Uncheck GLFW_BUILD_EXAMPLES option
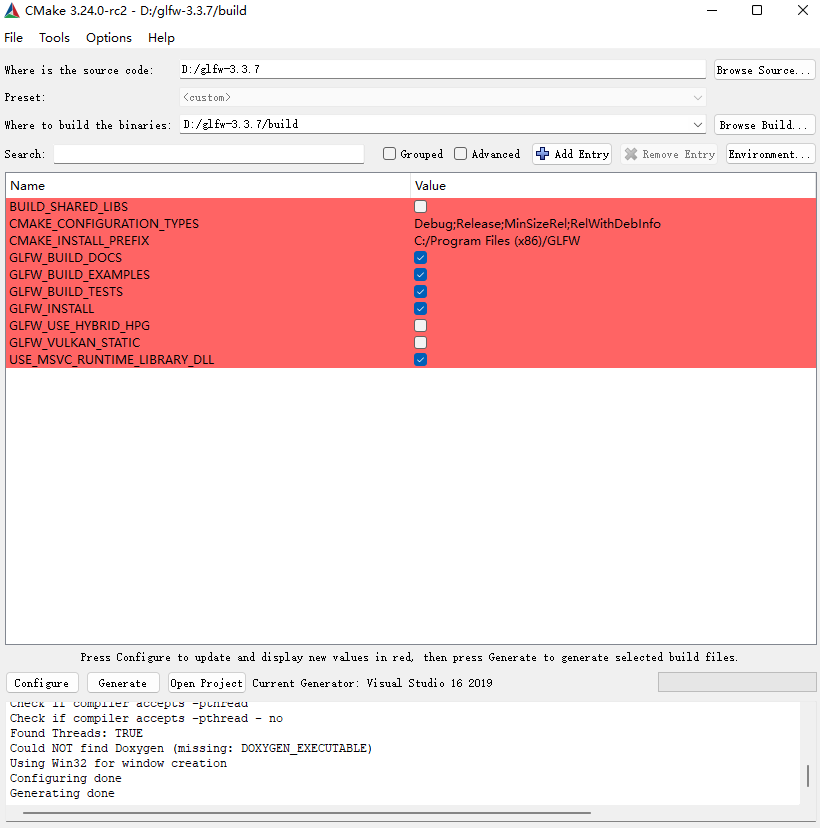Screen dimensions: 820x828 420,275
